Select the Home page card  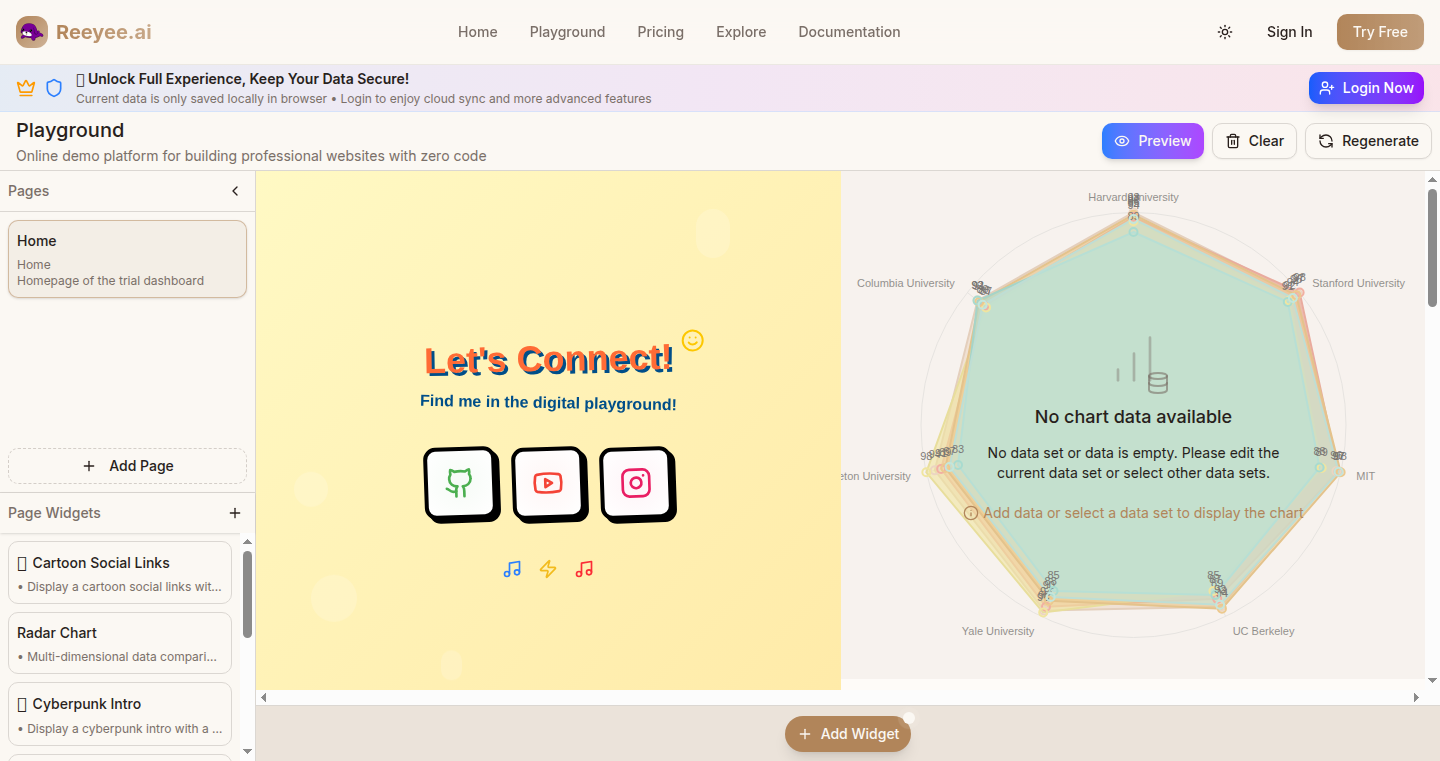pos(127,259)
